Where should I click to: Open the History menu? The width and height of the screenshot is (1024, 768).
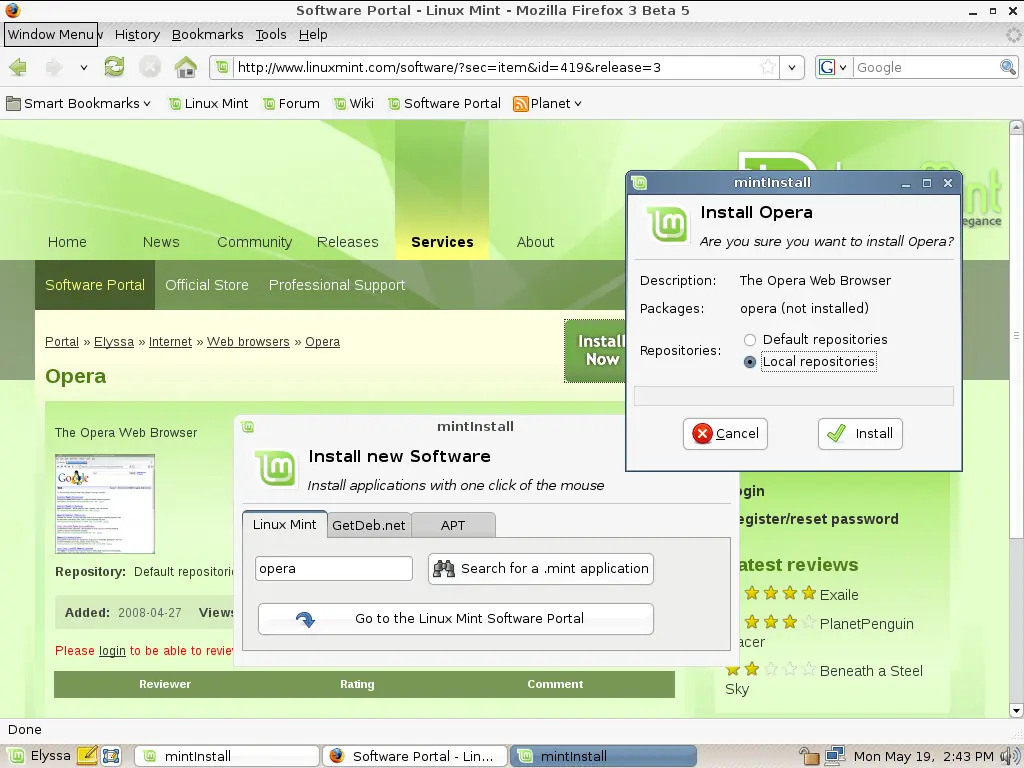[x=137, y=35]
